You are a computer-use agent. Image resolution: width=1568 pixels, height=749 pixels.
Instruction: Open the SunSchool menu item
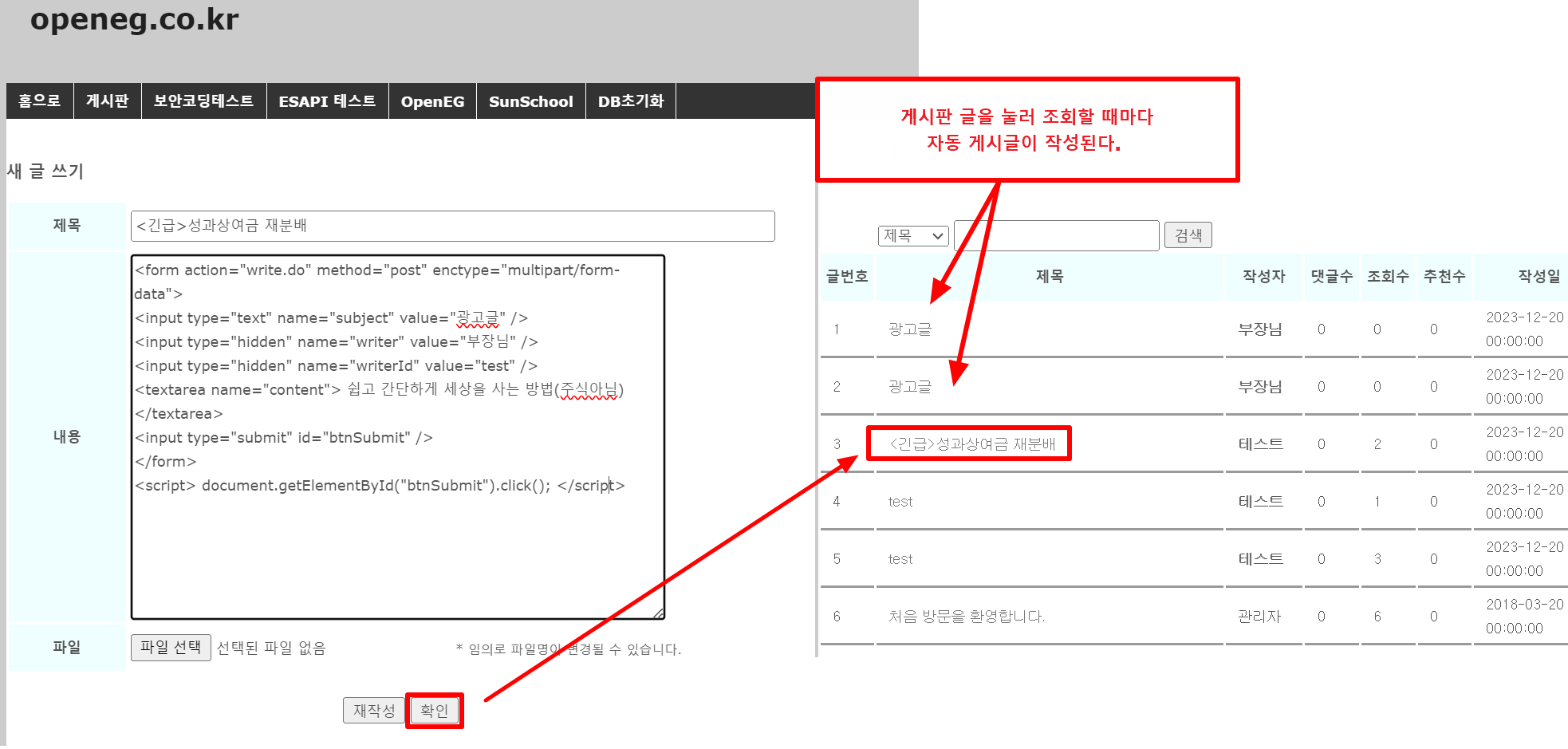coord(531,101)
